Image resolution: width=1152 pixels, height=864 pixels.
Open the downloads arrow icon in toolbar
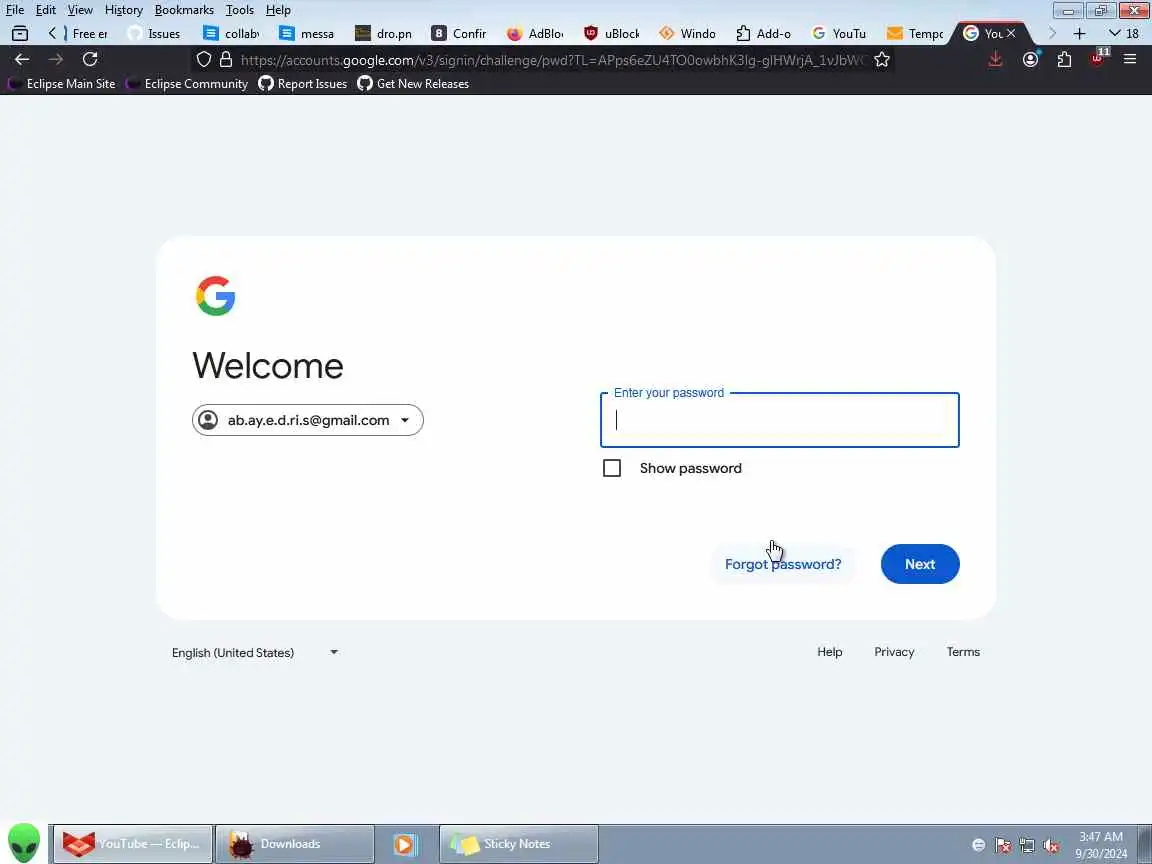(x=996, y=60)
